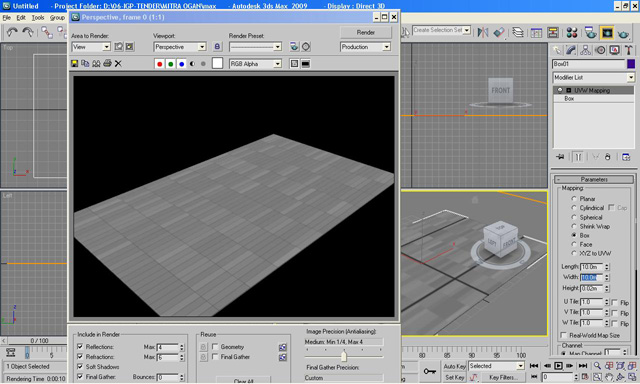This screenshot has width=640, height=384.
Task: Adjust Image Precision antialiasing slider
Action: click(344, 356)
